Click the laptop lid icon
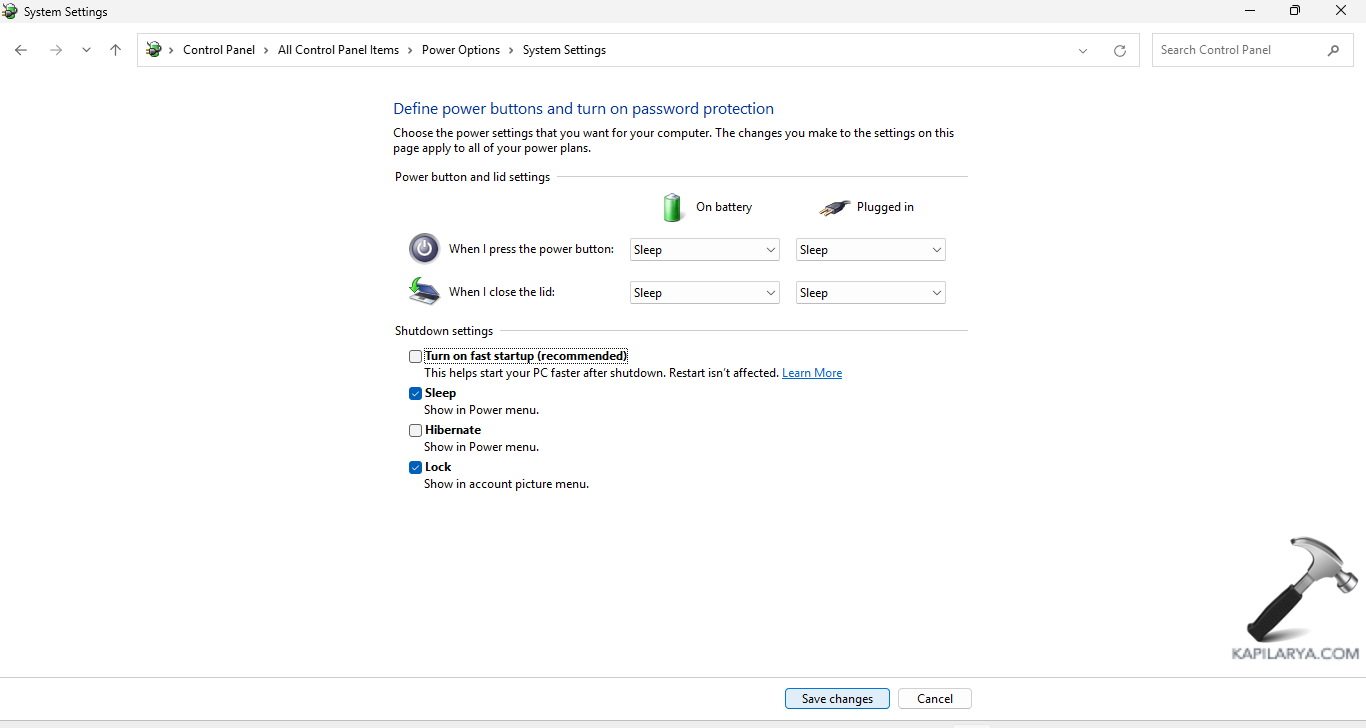Screen dimensions: 1366x728 pos(423,291)
